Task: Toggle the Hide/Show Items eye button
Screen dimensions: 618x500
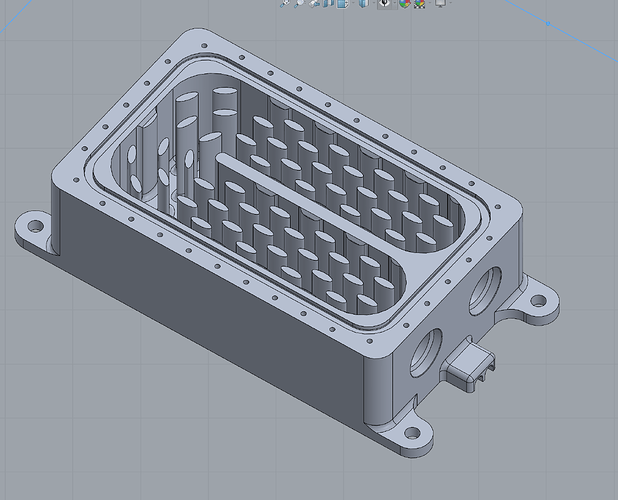Action: (x=385, y=3)
